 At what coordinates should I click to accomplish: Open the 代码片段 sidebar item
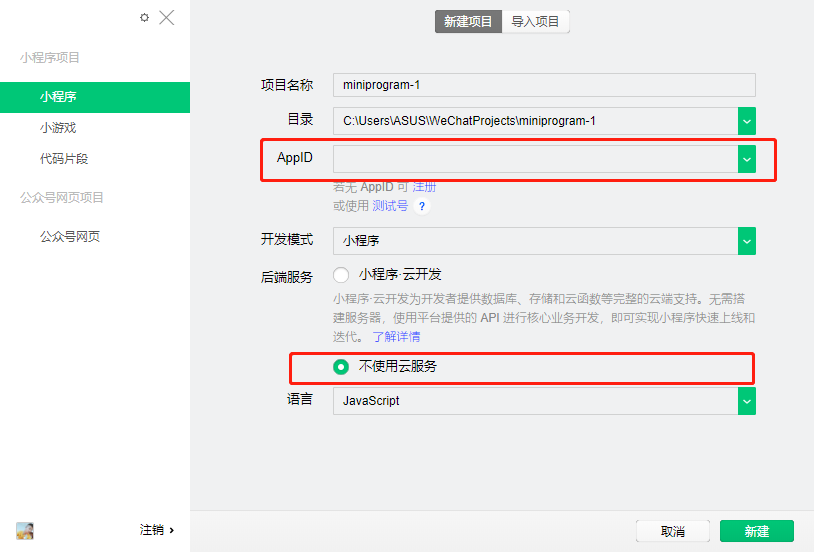coord(64,159)
